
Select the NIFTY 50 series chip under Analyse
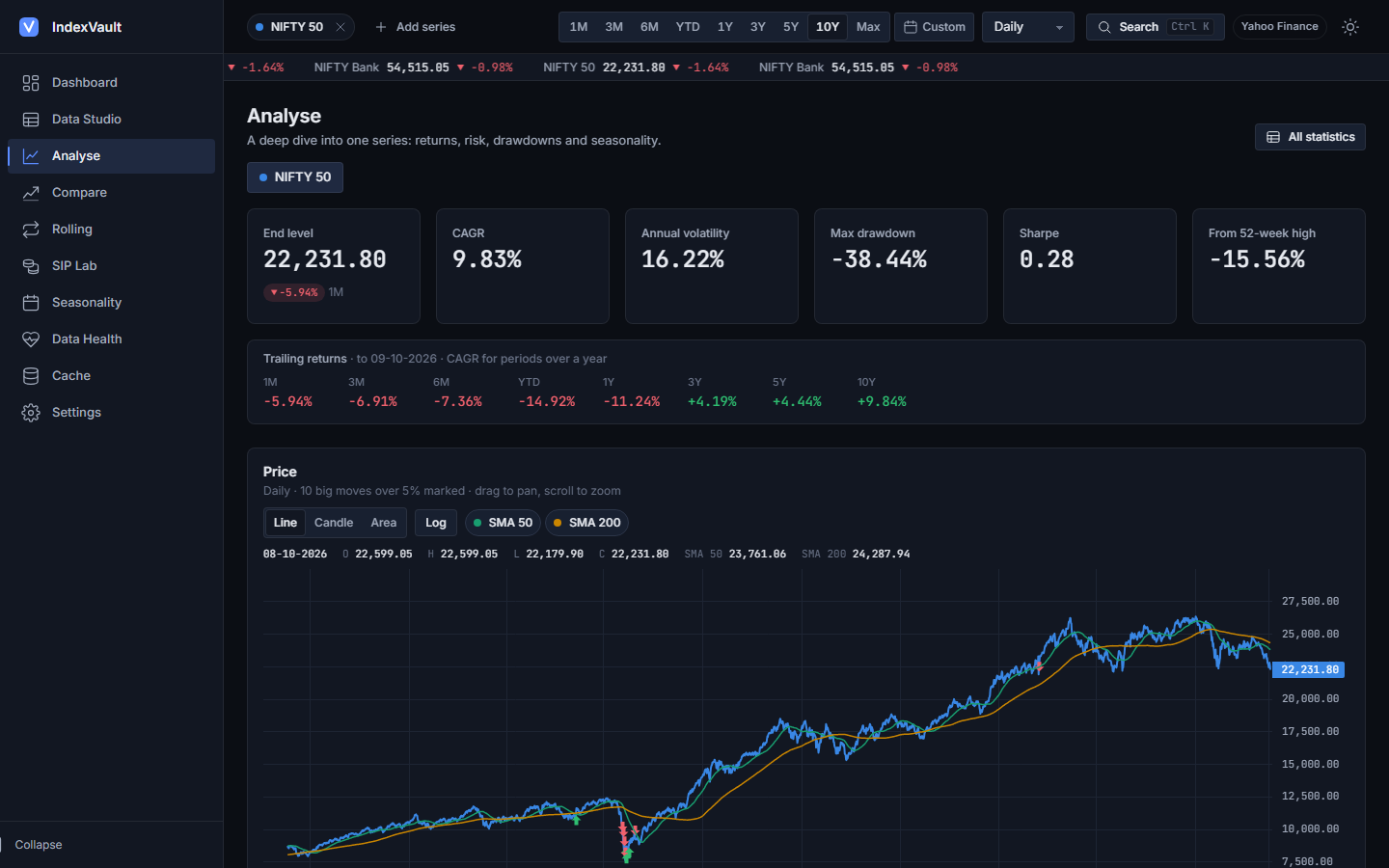click(x=295, y=177)
